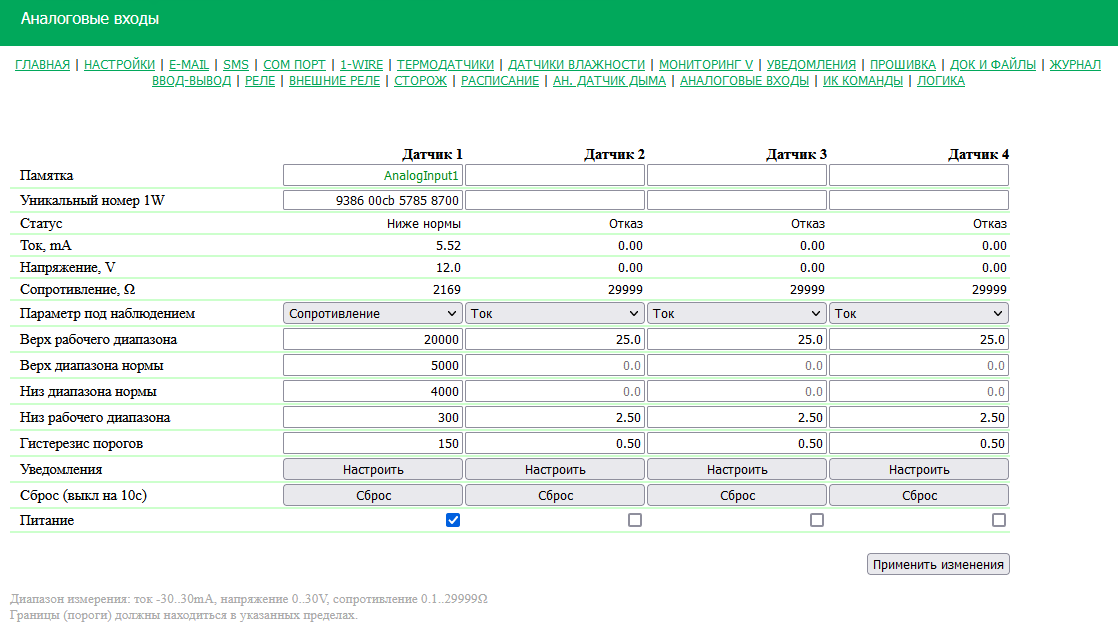The image size is (1118, 634).
Task: Click Низ рабочего диапазона field with 300
Action: click(x=373, y=417)
